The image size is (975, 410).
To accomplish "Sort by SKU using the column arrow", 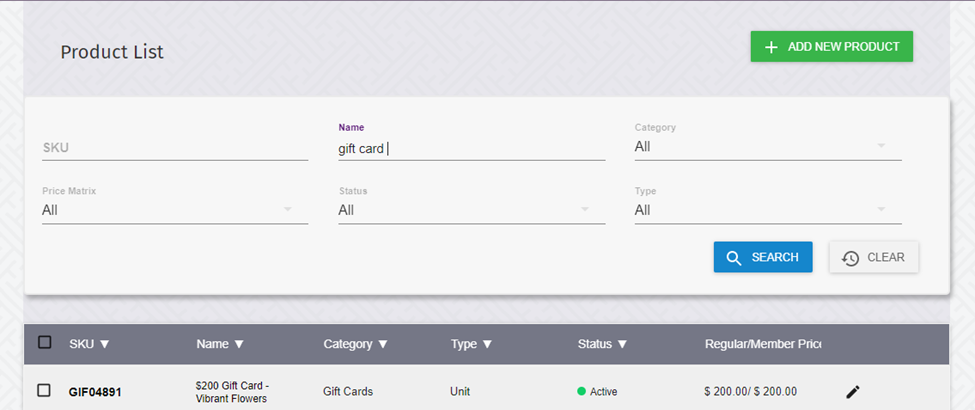I will click(x=104, y=344).
